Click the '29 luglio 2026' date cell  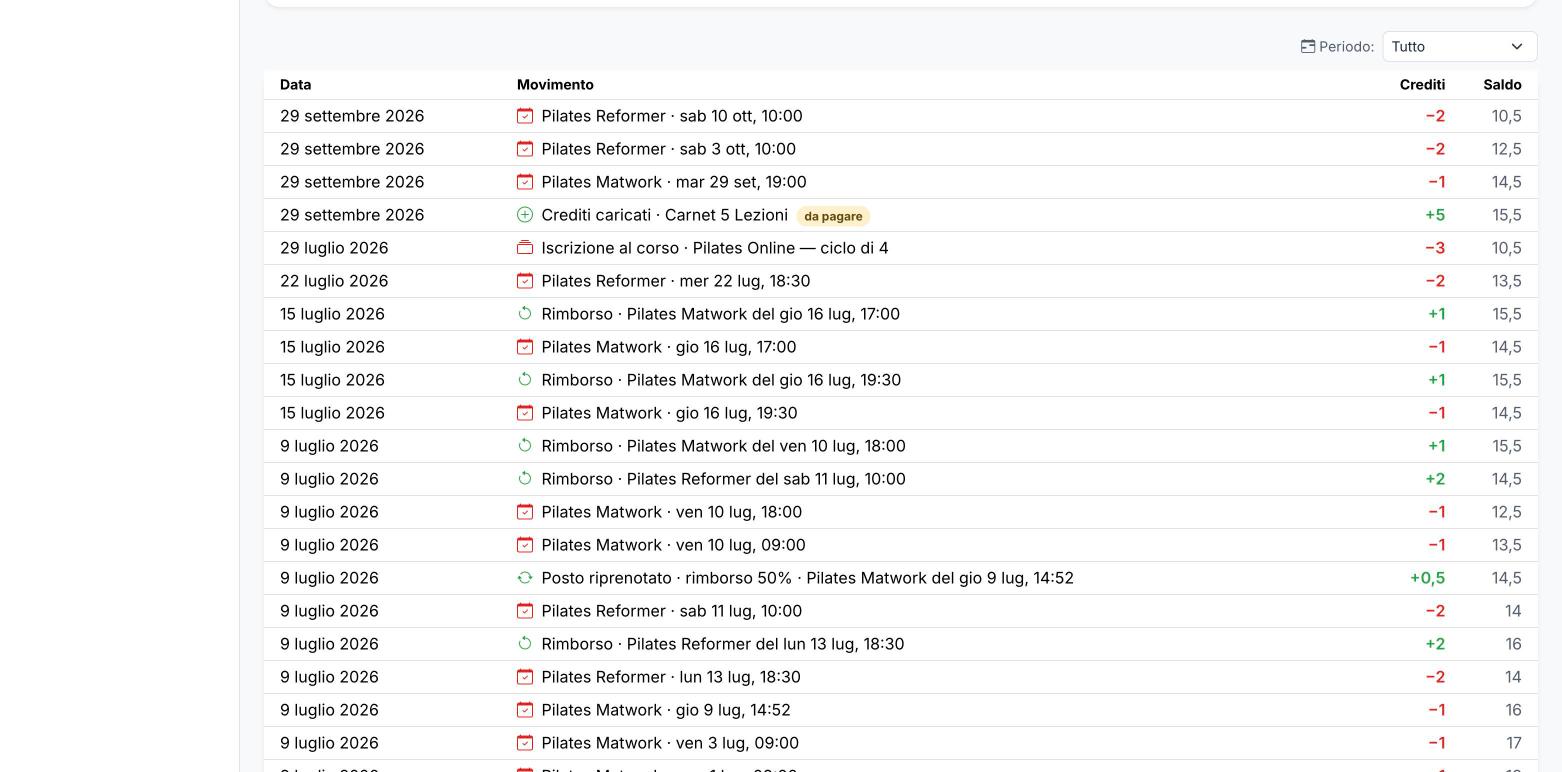pyautogui.click(x=334, y=248)
